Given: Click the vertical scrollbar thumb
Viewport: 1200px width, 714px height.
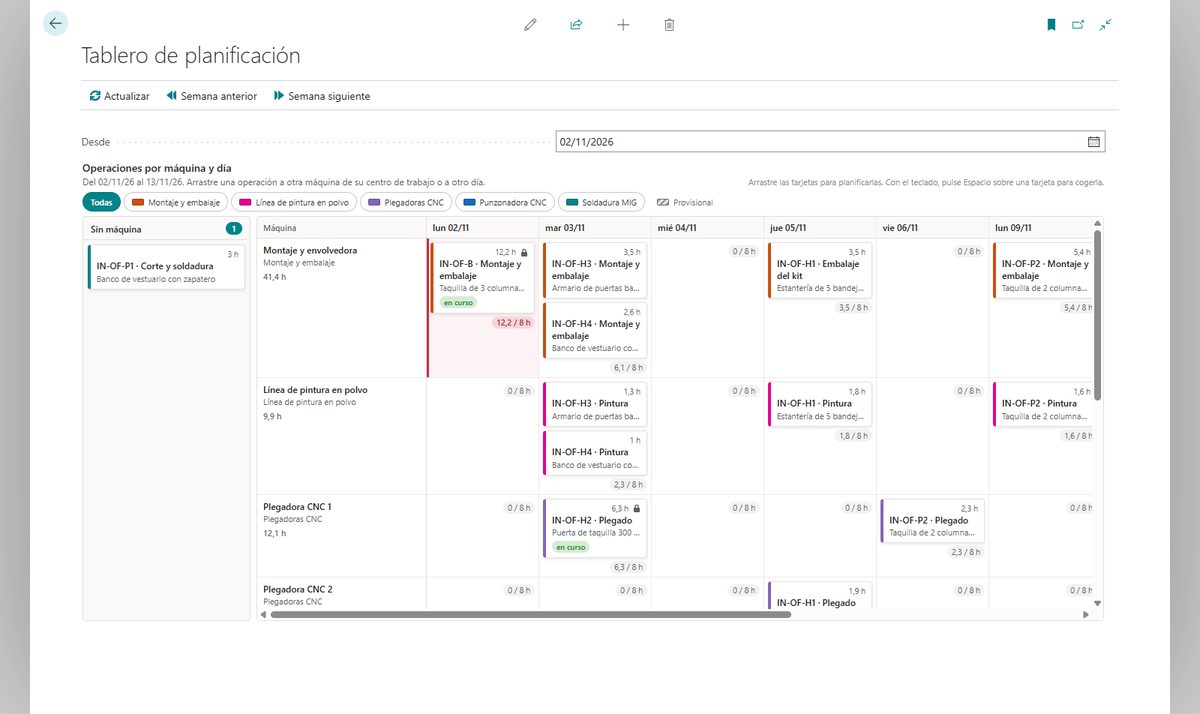Looking at the screenshot, I should tap(1097, 315).
